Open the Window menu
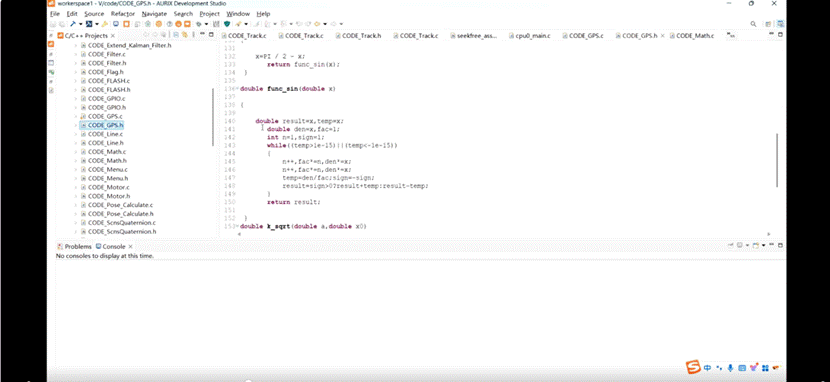The width and height of the screenshot is (830, 382). click(x=238, y=14)
